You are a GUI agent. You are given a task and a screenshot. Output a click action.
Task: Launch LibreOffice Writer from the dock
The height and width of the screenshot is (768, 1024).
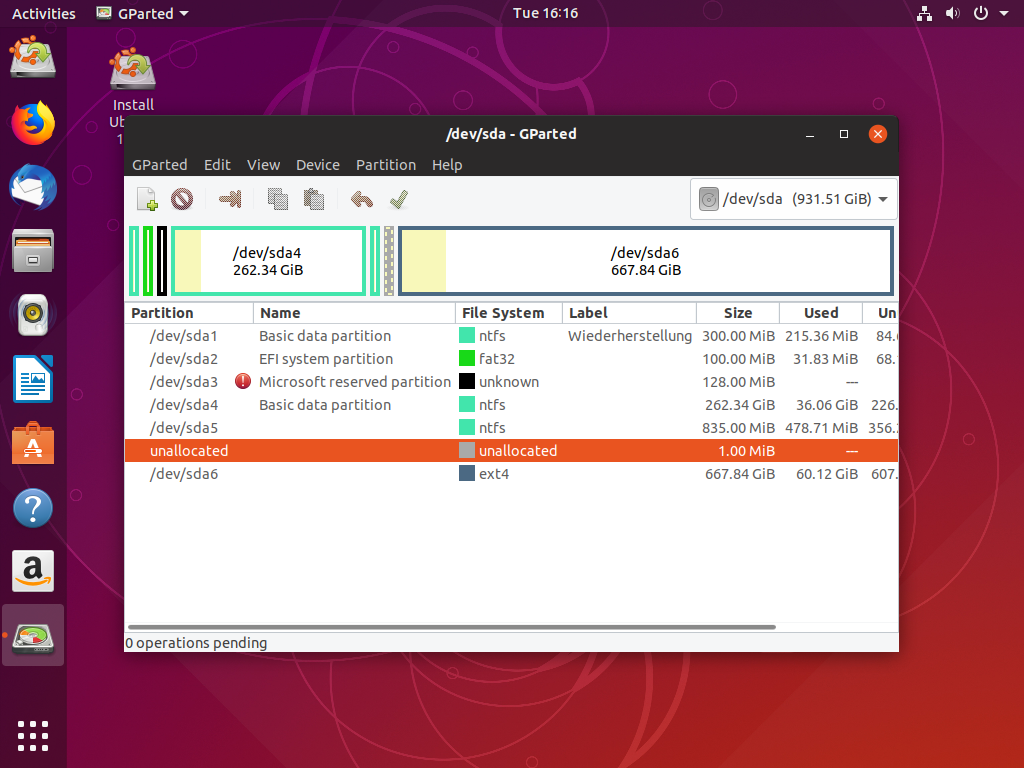33,379
